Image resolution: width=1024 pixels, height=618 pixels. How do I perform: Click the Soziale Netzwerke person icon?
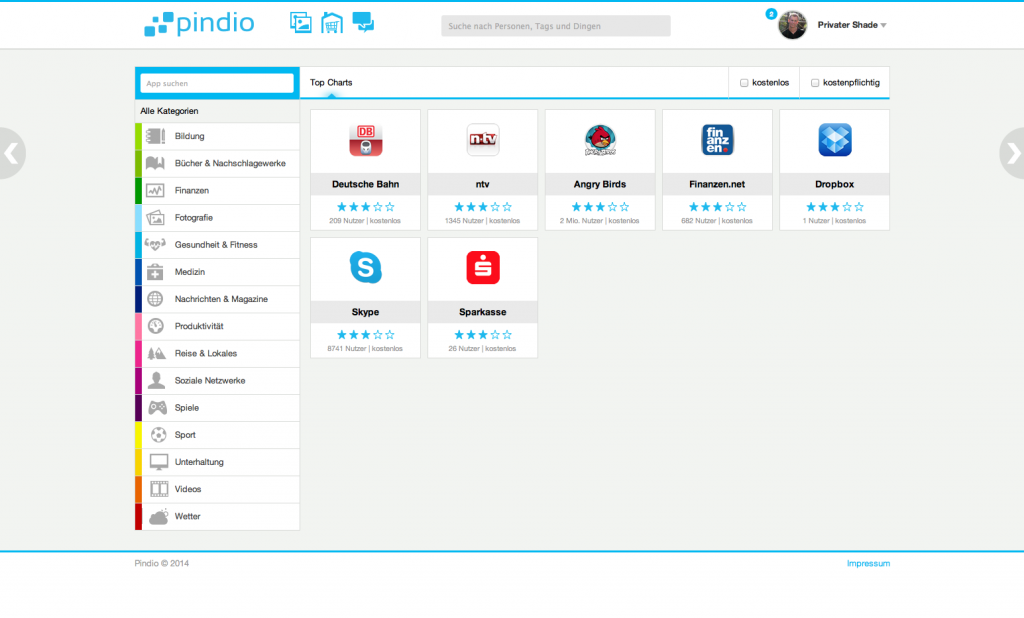(156, 380)
